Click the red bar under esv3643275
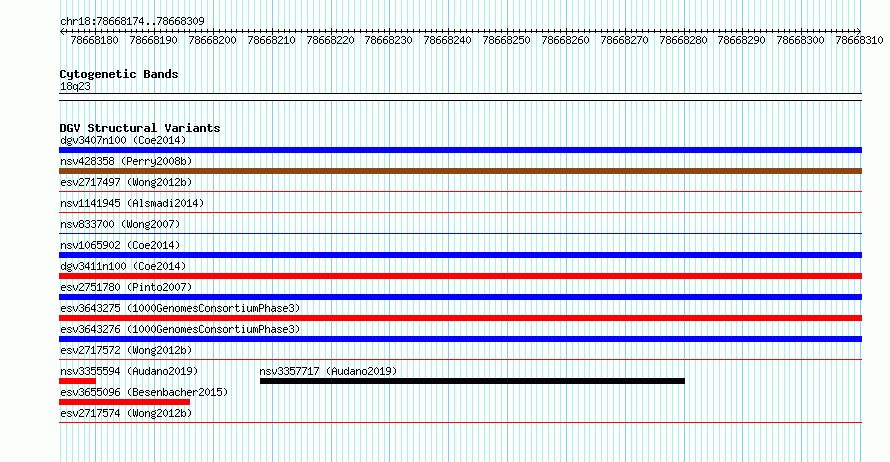This screenshot has width=890, height=462. (460, 318)
